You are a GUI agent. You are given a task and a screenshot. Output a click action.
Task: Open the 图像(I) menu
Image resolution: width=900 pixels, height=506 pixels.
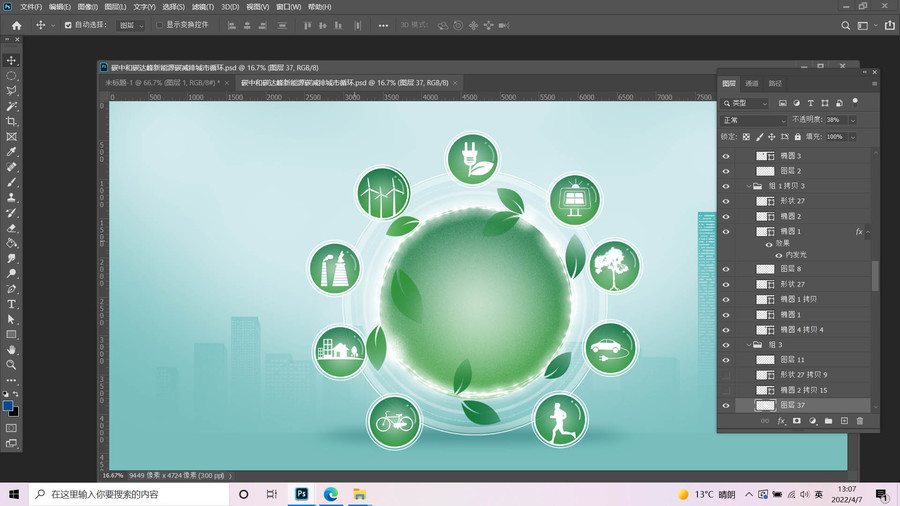(x=87, y=7)
